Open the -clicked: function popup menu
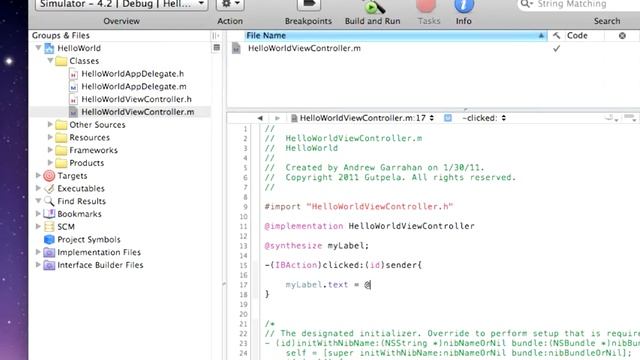Viewport: 640px width, 360px height. (484, 118)
